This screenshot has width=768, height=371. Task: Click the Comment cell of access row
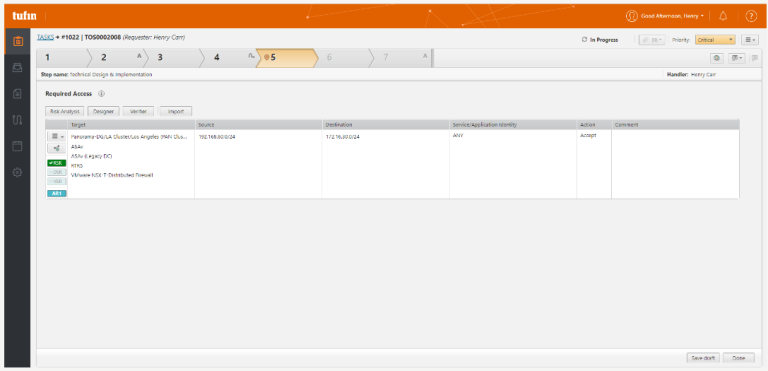(x=675, y=164)
